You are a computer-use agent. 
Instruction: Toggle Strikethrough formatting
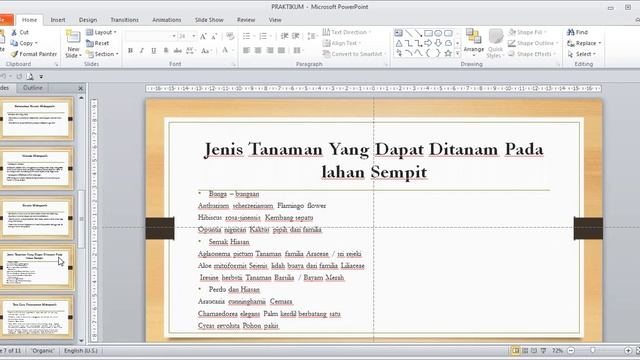[x=178, y=51]
